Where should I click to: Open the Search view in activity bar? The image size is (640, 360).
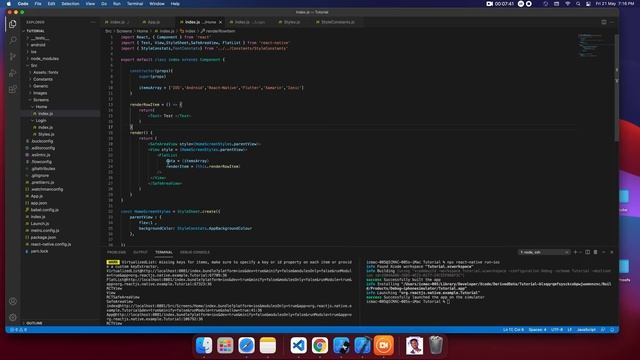(x=13, y=40)
